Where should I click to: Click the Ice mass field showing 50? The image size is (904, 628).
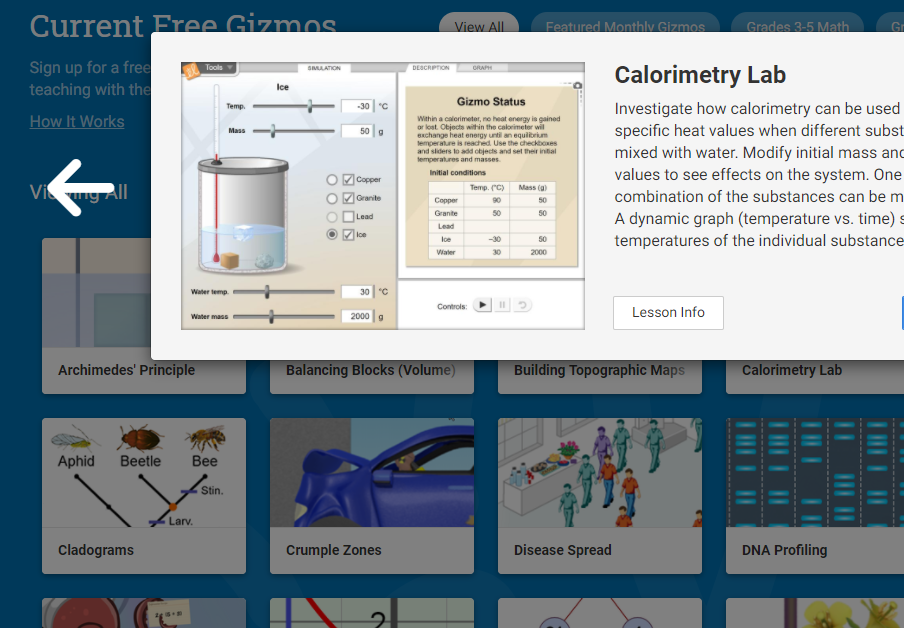coord(357,131)
